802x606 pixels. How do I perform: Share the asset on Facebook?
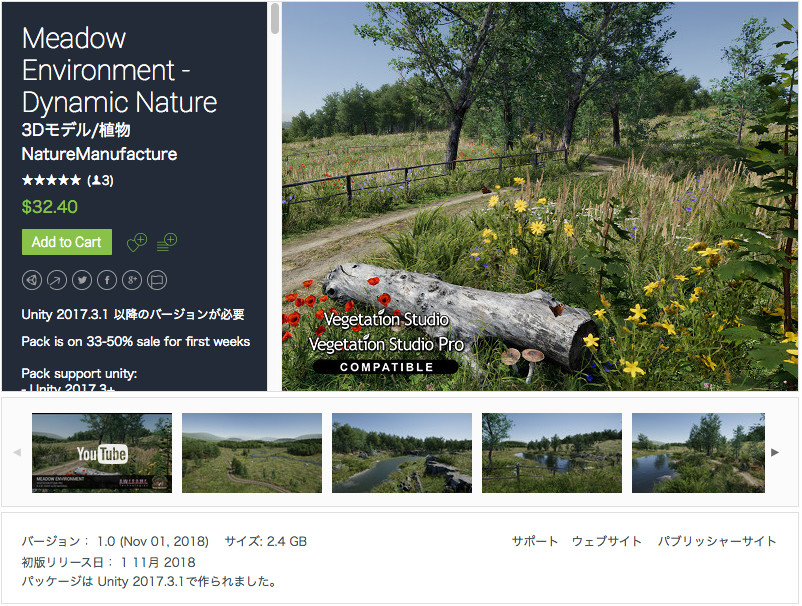(107, 280)
